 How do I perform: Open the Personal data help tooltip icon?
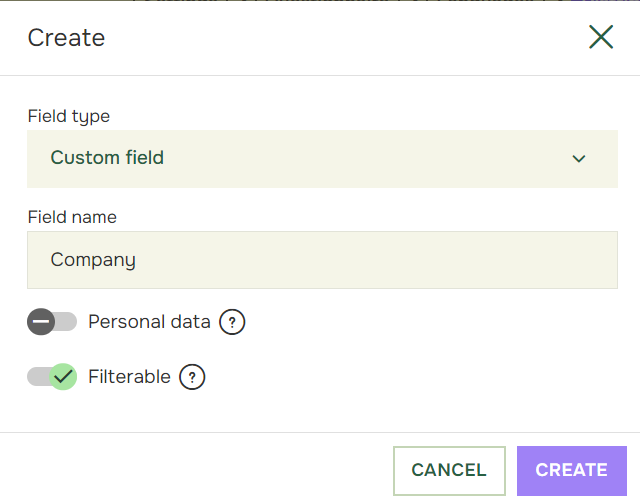pyautogui.click(x=232, y=322)
